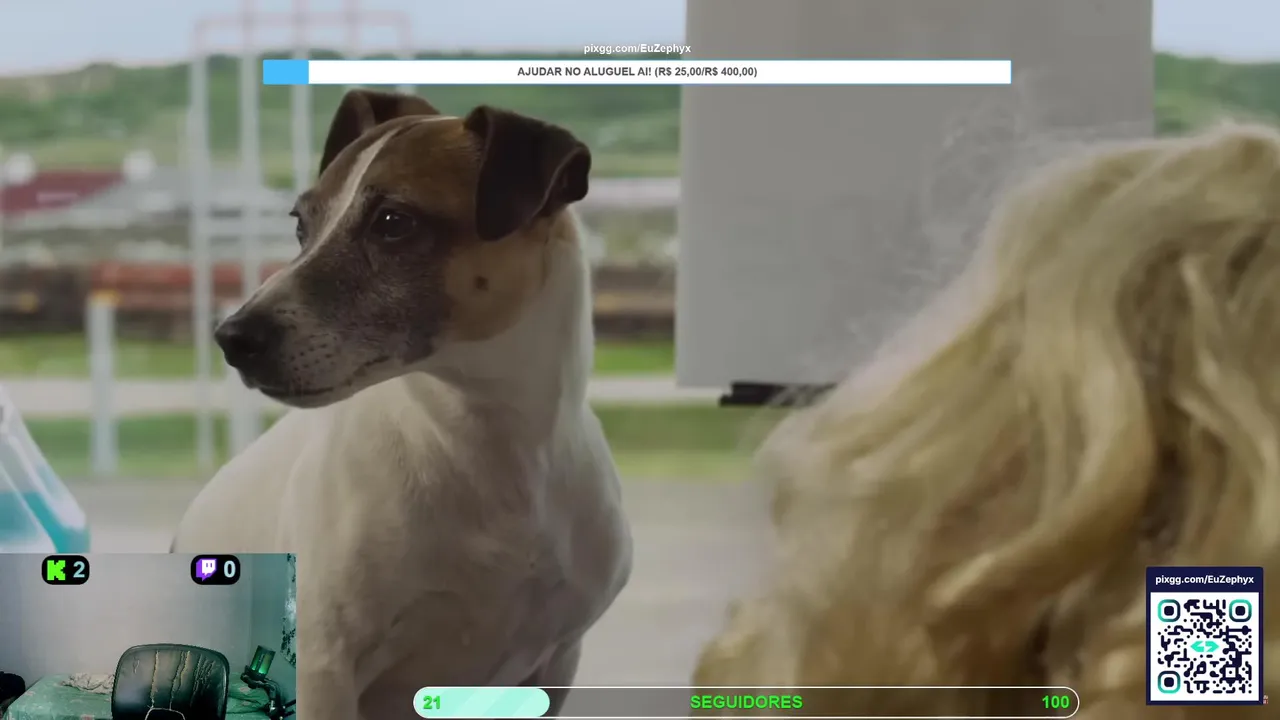
Task: Click the Twitch viewer count icon
Action: click(x=206, y=570)
